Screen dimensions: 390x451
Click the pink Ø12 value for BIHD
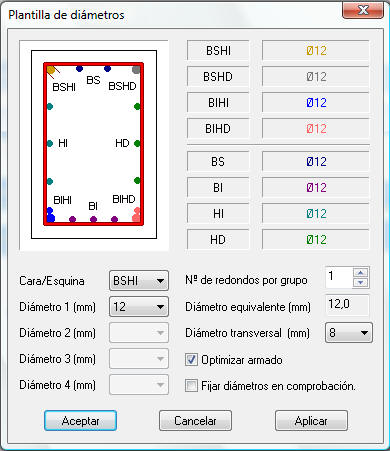pos(316,129)
